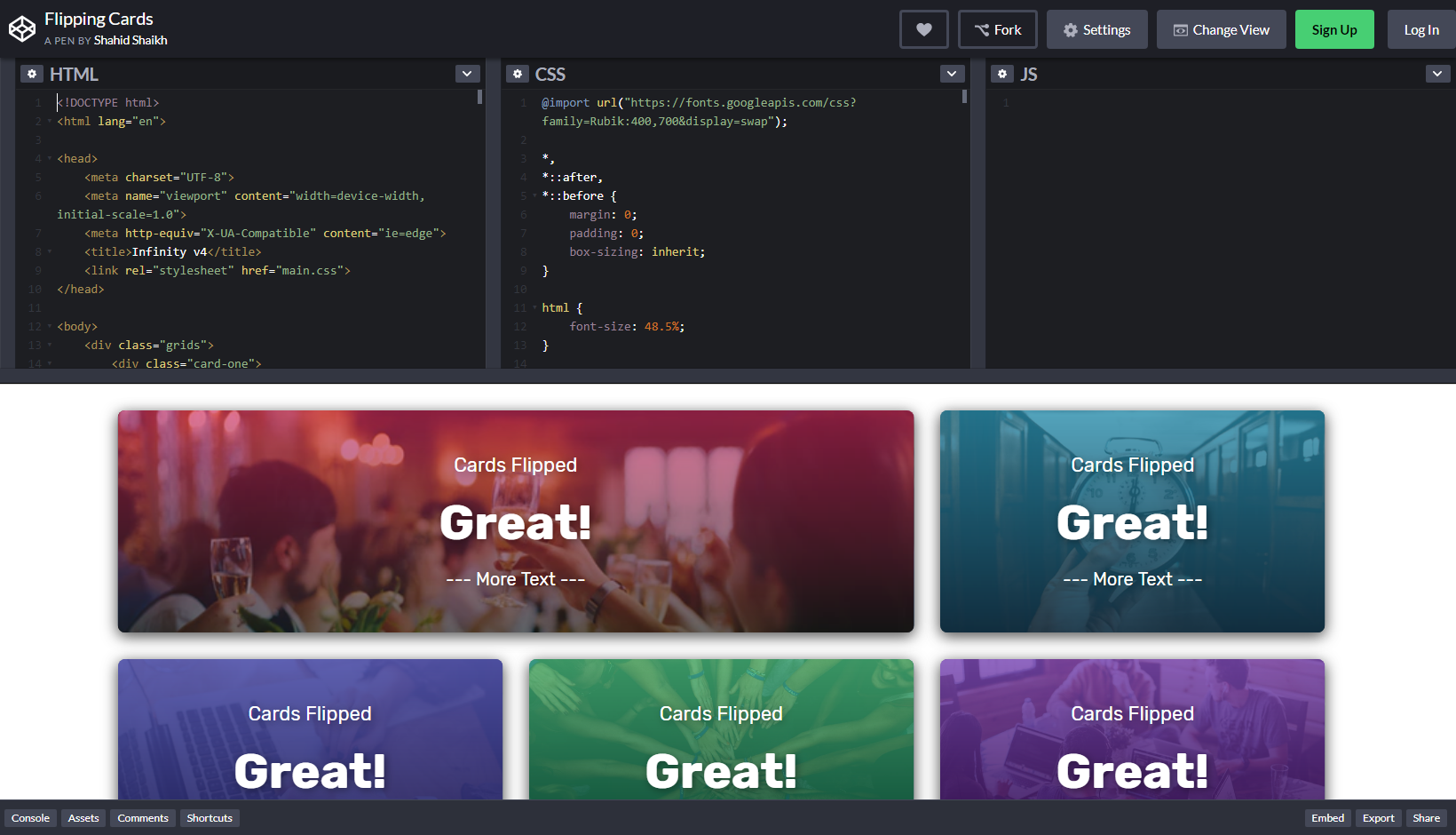This screenshot has height=835, width=1456.
Task: Fork the Flipping Cards pen
Action: [998, 29]
